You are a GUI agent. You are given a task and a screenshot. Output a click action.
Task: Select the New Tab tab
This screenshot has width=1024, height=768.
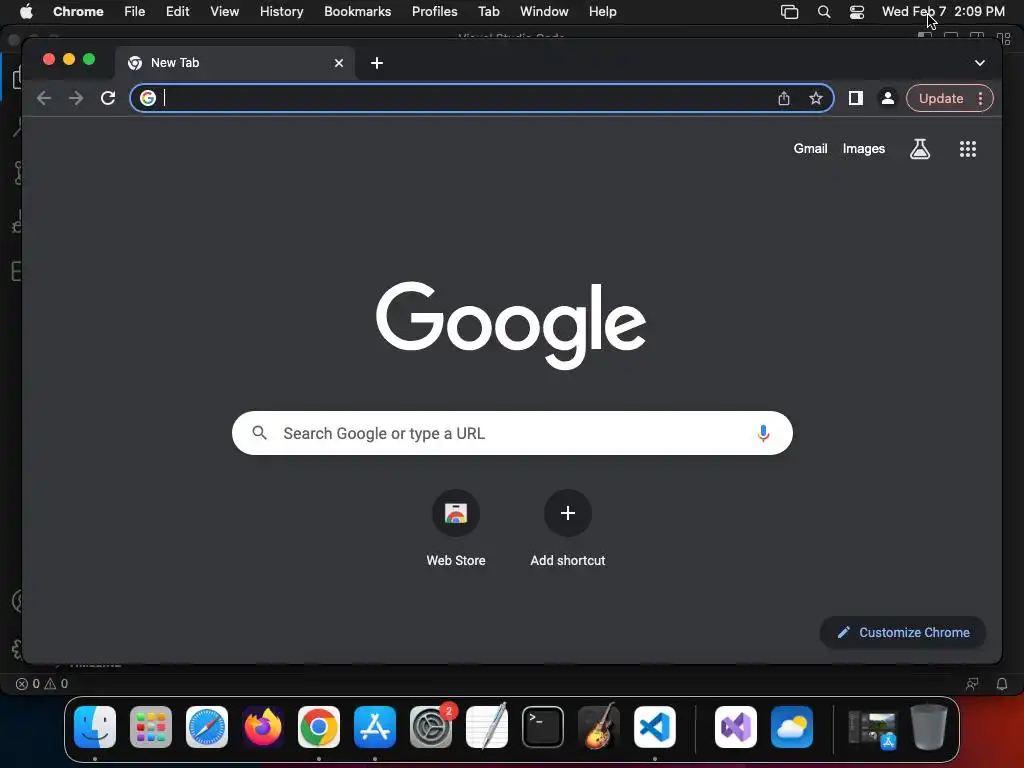[235, 63]
